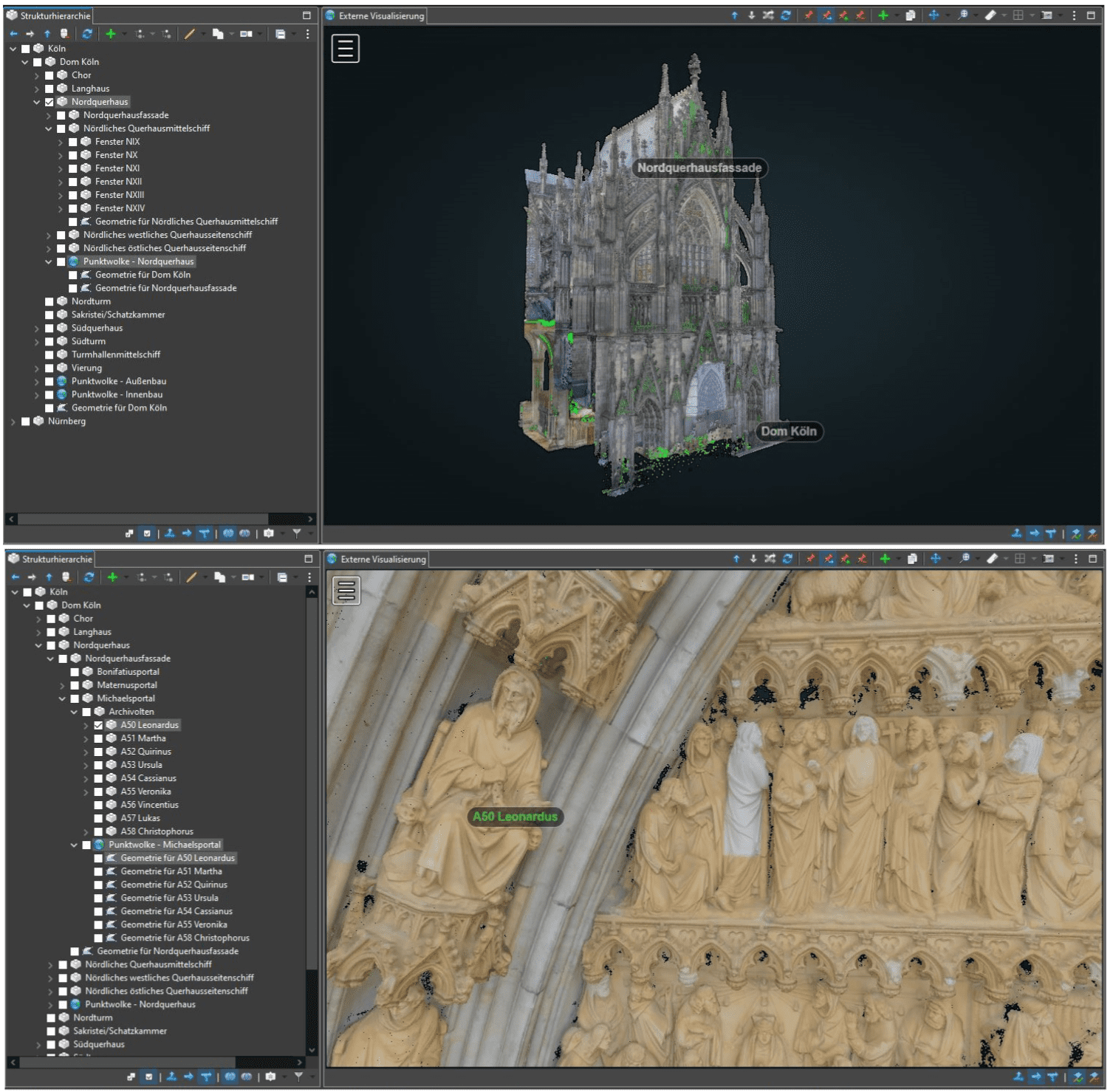Open kebab view menu in upper Strukturhierarchie toolbar
This screenshot has width=1113, height=1092.
pyautogui.click(x=308, y=34)
